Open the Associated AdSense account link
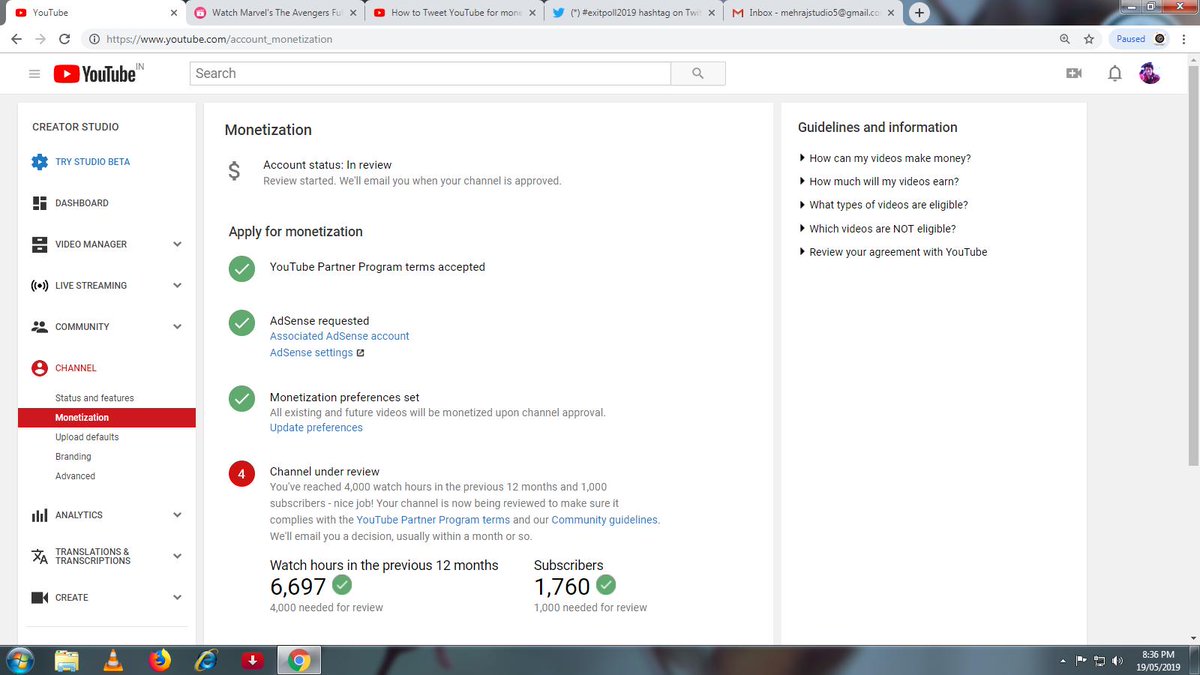The image size is (1200, 675). [340, 336]
